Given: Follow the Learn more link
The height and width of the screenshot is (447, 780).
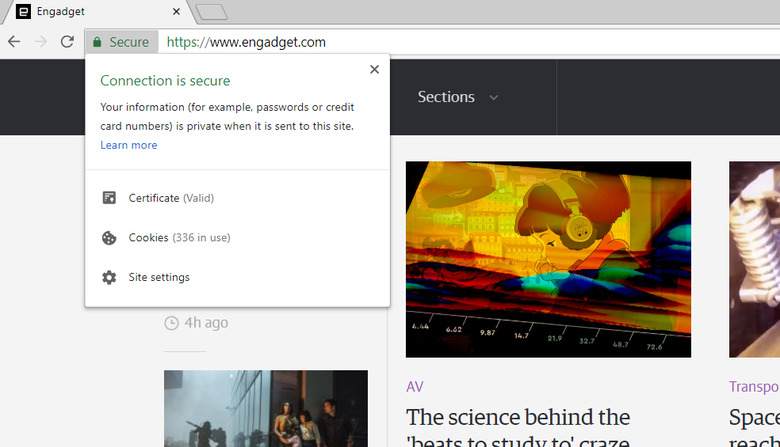Looking at the screenshot, I should click(x=129, y=145).
